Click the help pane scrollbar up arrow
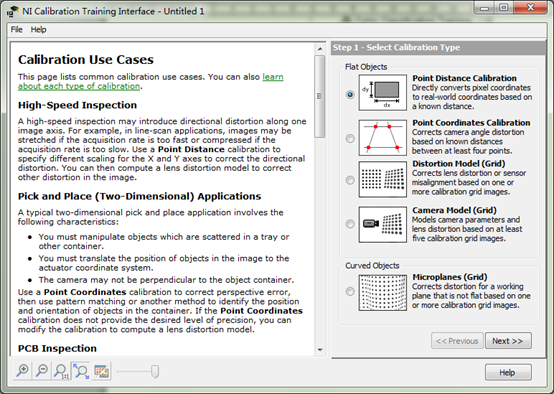This screenshot has height=394, width=554. (x=320, y=49)
